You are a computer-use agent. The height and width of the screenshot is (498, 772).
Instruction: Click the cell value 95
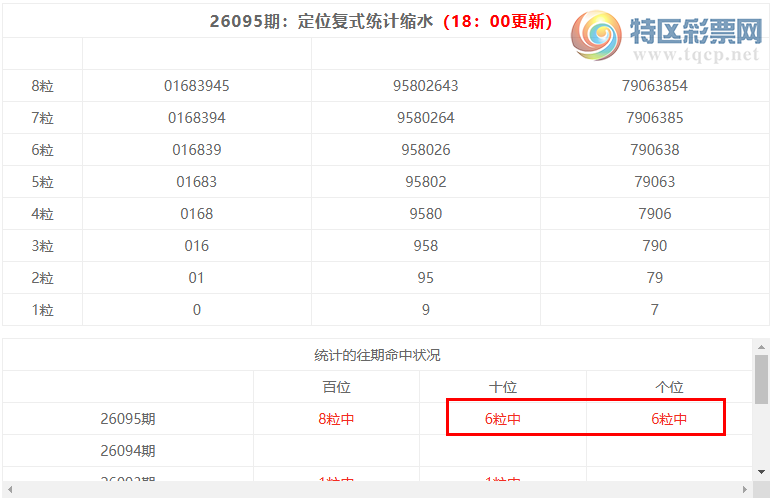click(426, 278)
